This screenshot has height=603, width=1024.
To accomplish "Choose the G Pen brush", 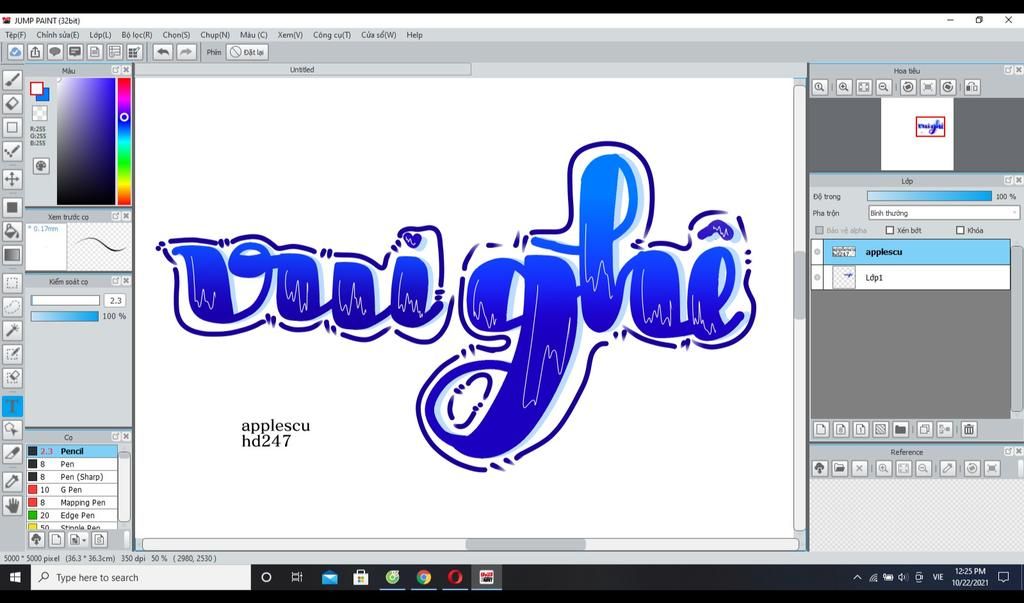I will (72, 489).
